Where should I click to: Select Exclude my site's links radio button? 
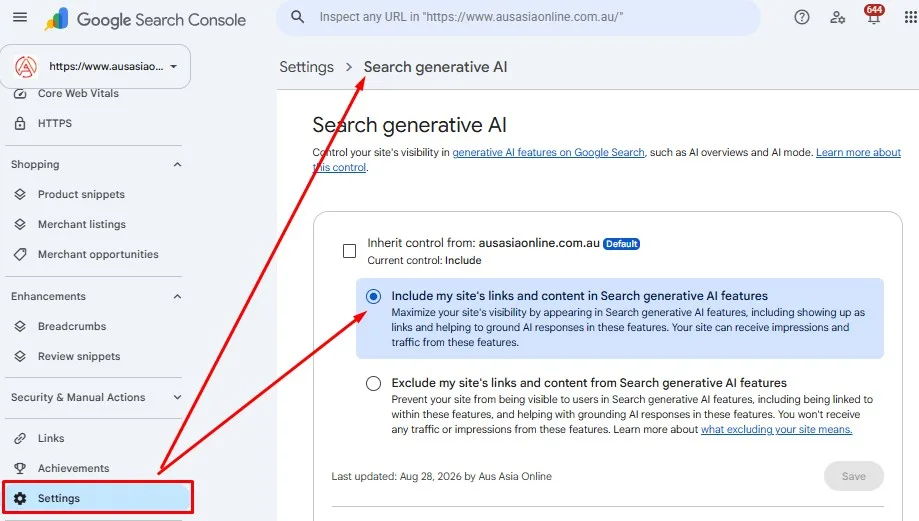(373, 383)
